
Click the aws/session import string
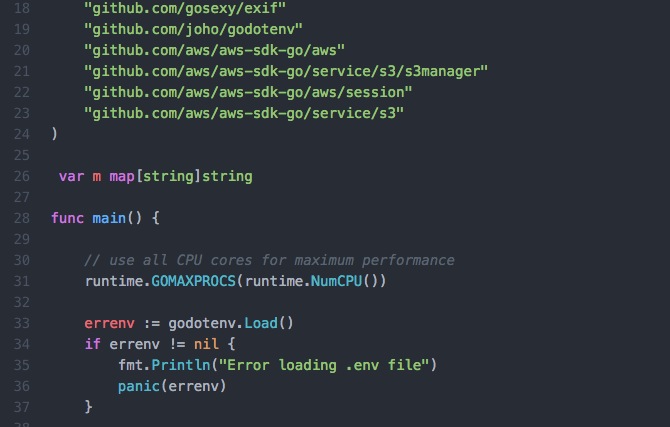tap(248, 92)
